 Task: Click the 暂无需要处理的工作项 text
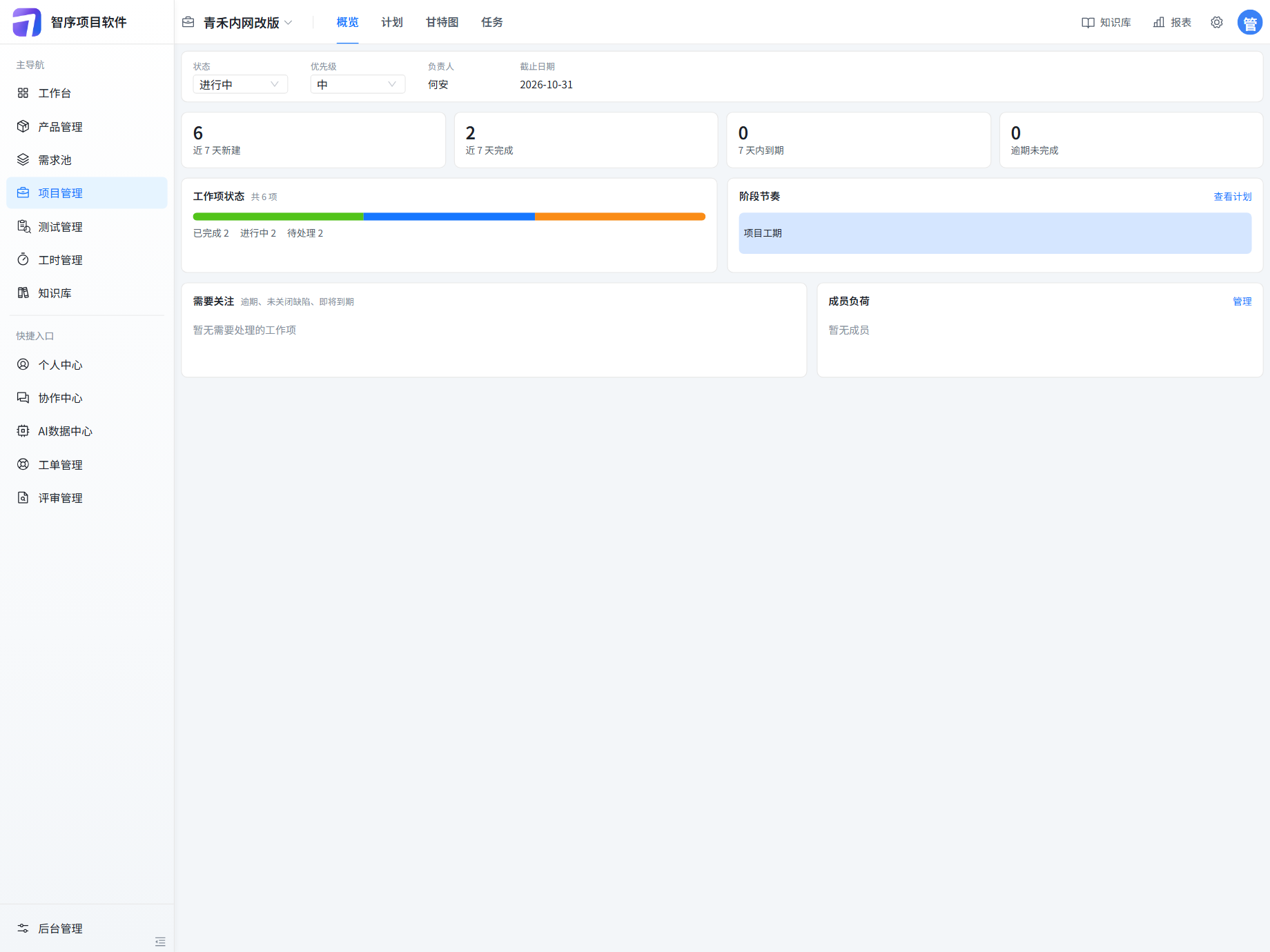tap(244, 330)
